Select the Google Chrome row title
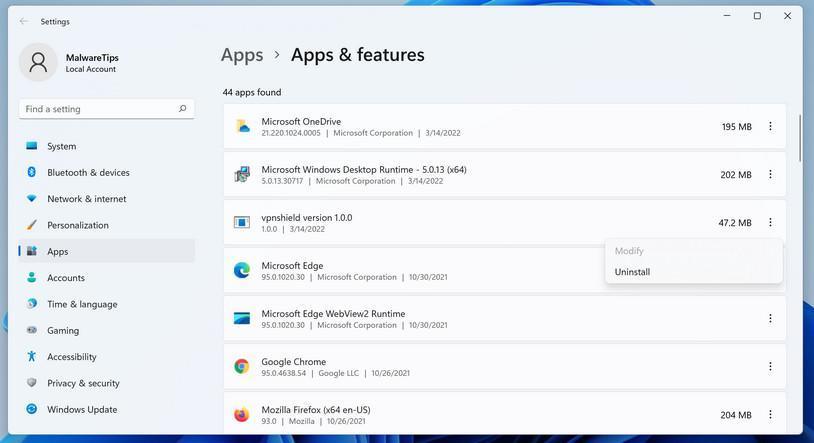The width and height of the screenshot is (814, 443). coord(294,362)
